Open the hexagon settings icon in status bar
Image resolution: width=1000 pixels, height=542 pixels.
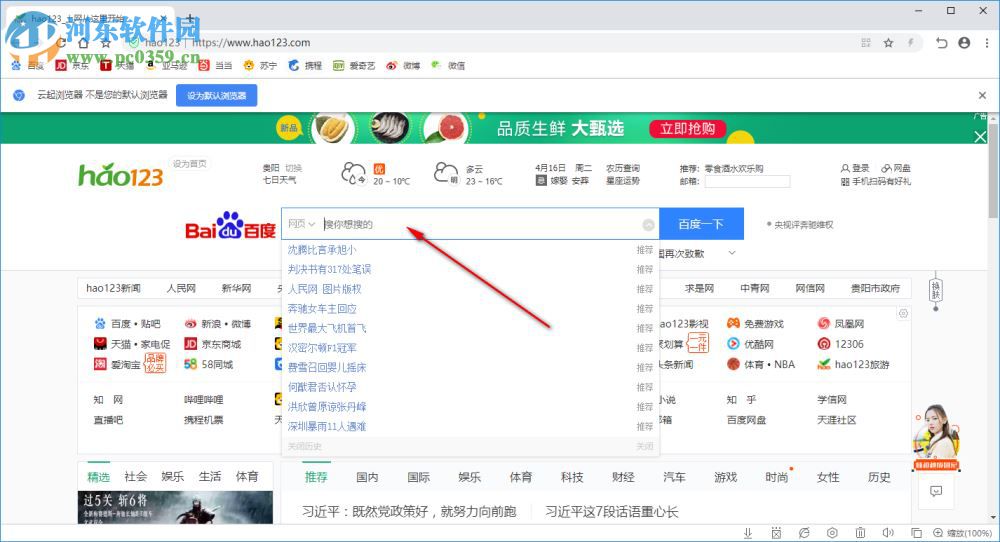click(x=832, y=532)
